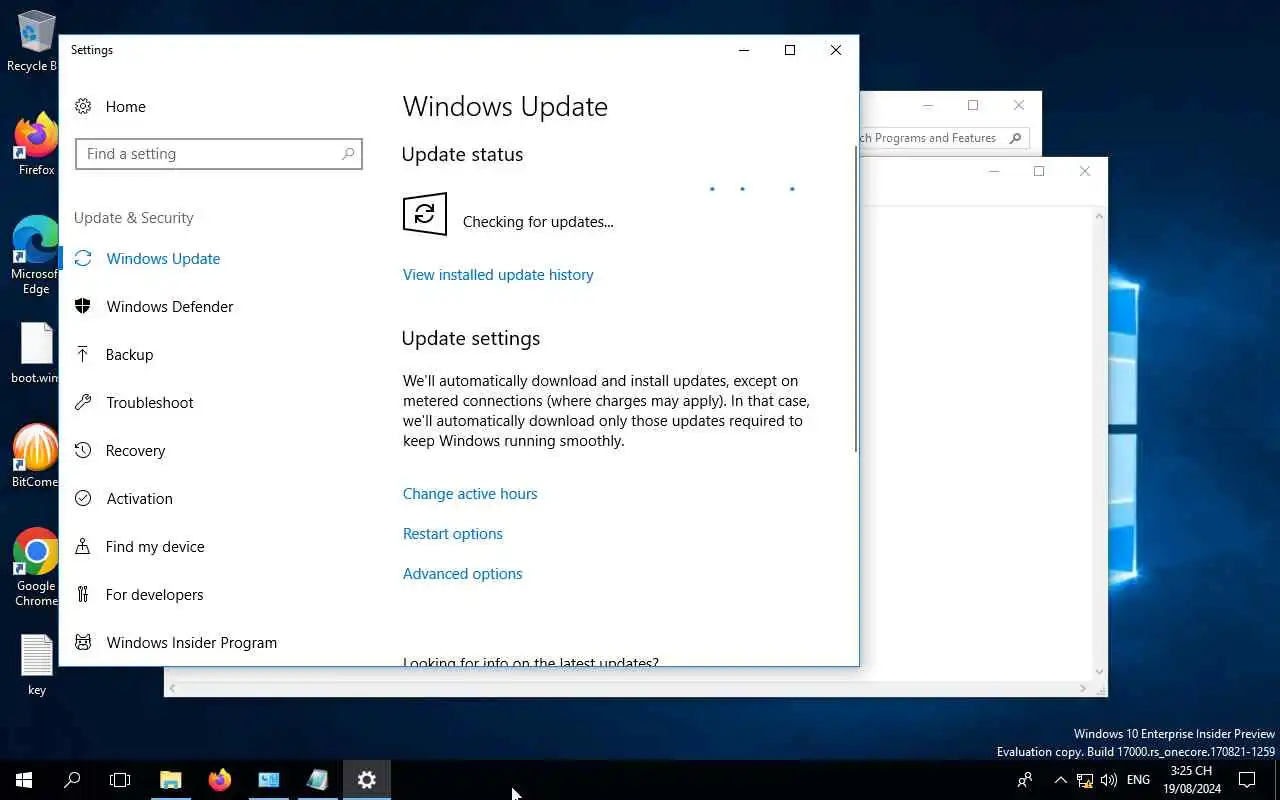Show hidden tray icons chevron
This screenshot has height=800, width=1280.
[1061, 780]
